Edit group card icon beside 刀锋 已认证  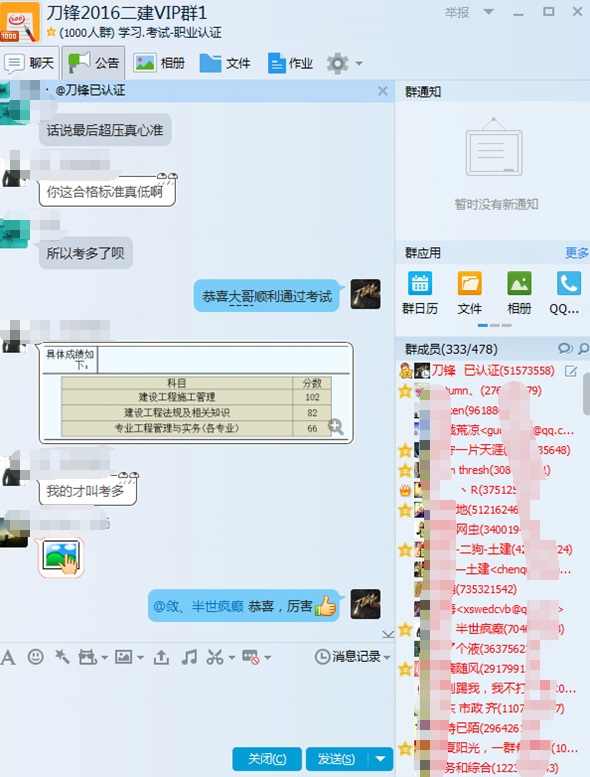571,371
